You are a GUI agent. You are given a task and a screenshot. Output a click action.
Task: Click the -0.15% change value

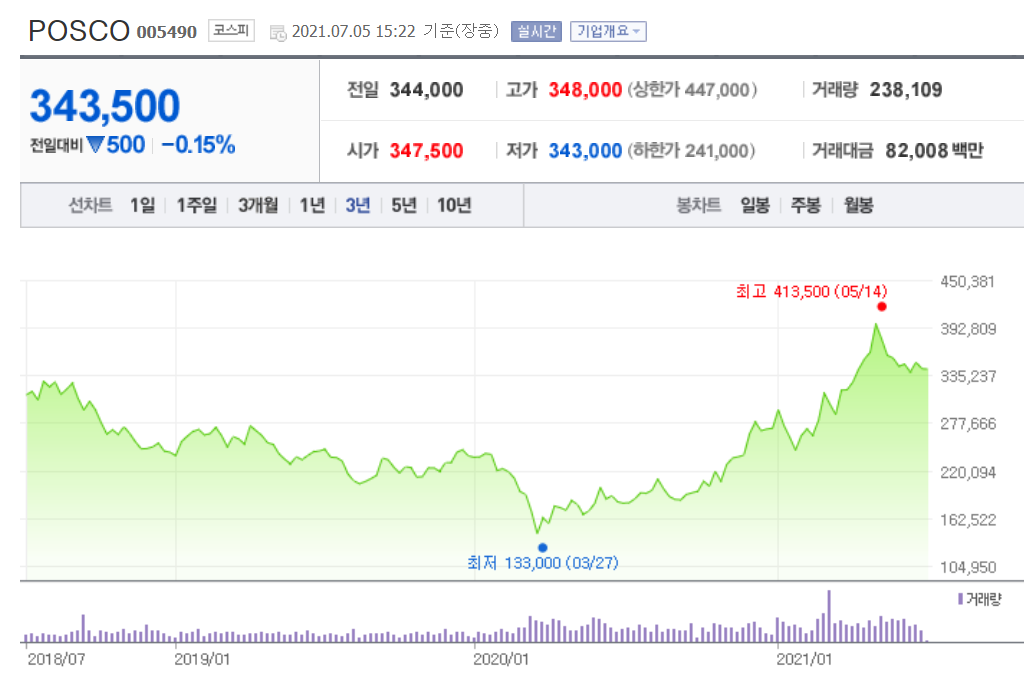click(198, 144)
